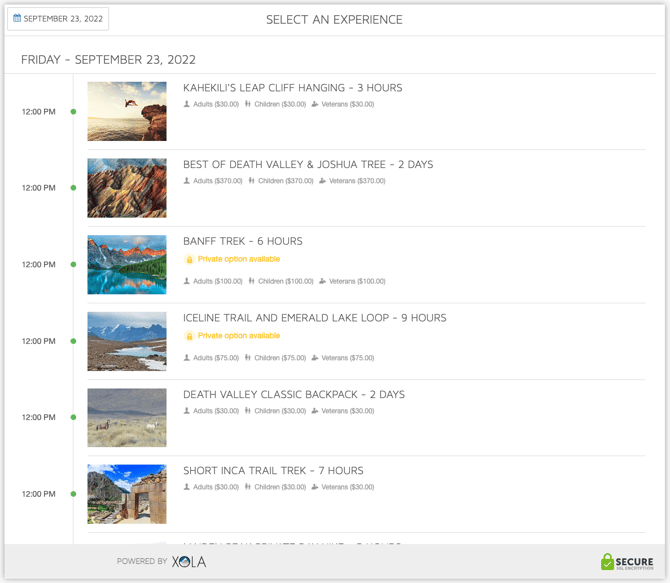The width and height of the screenshot is (670, 583).
Task: Select Best of Death Valley & Joshua Tree
Action: coord(308,165)
